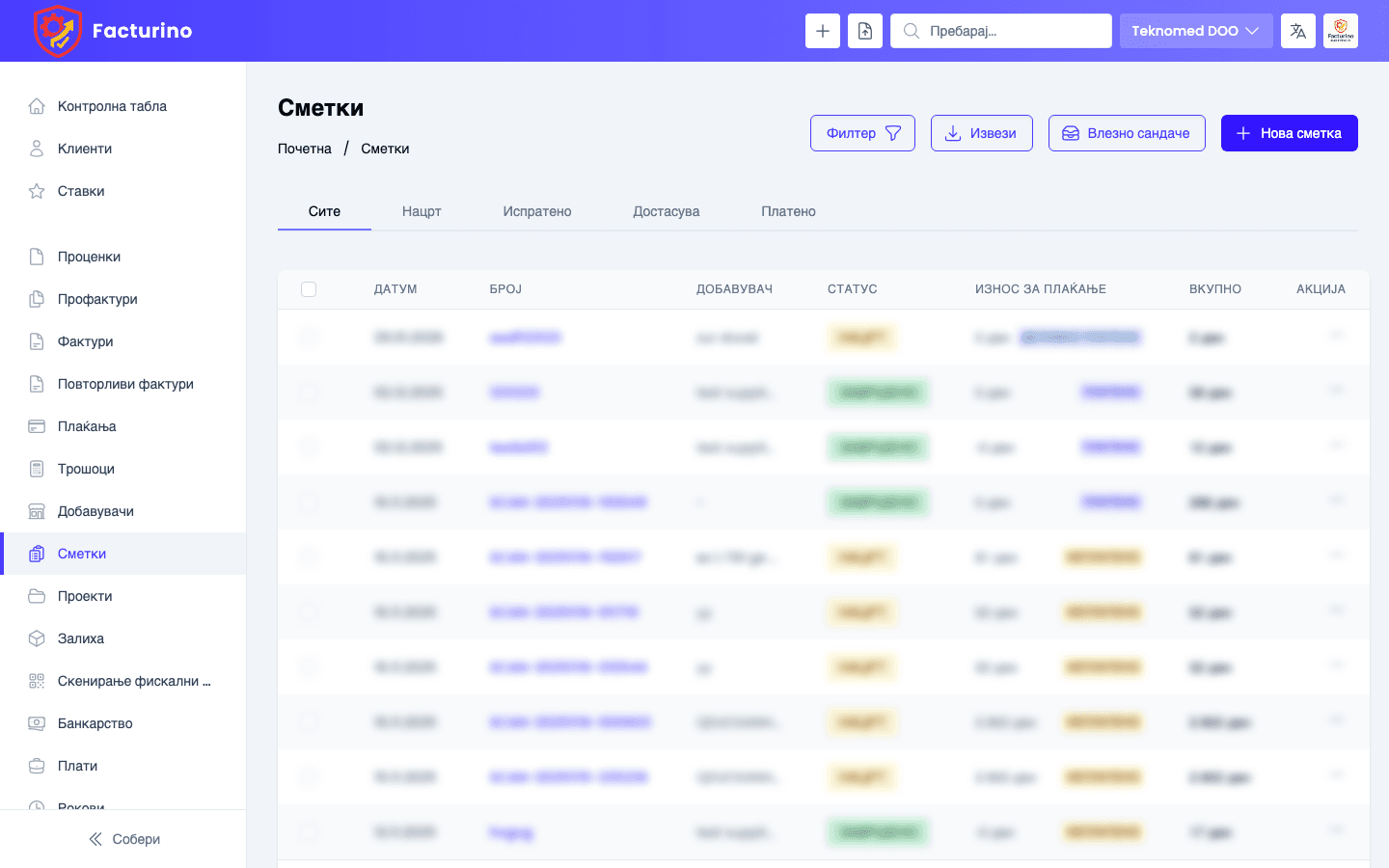Open Контролна табла from the sidebar
The image size is (1389, 868).
tap(112, 106)
